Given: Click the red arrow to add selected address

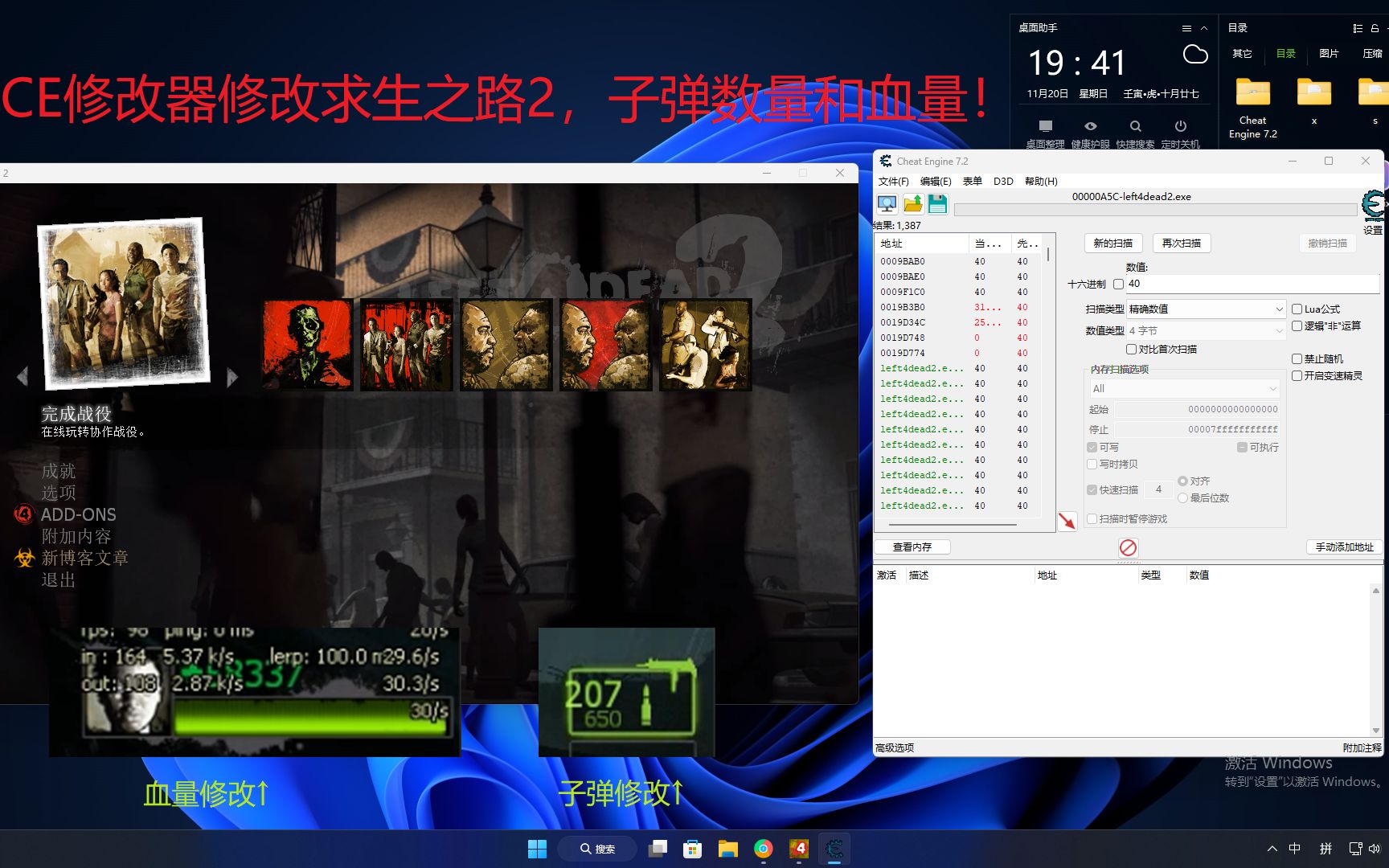Looking at the screenshot, I should (x=1067, y=522).
